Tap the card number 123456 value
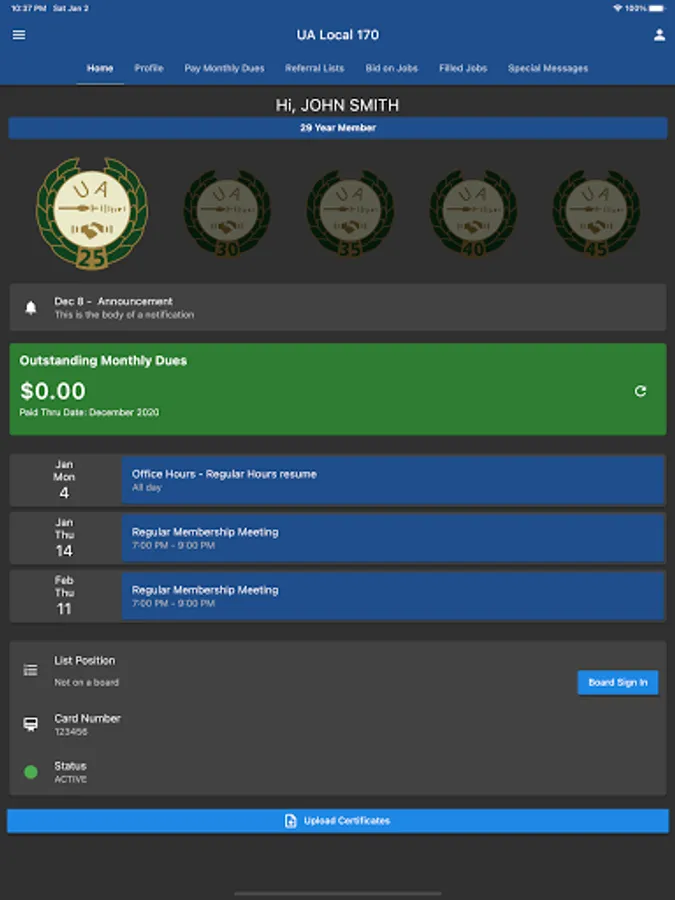 tap(71, 732)
